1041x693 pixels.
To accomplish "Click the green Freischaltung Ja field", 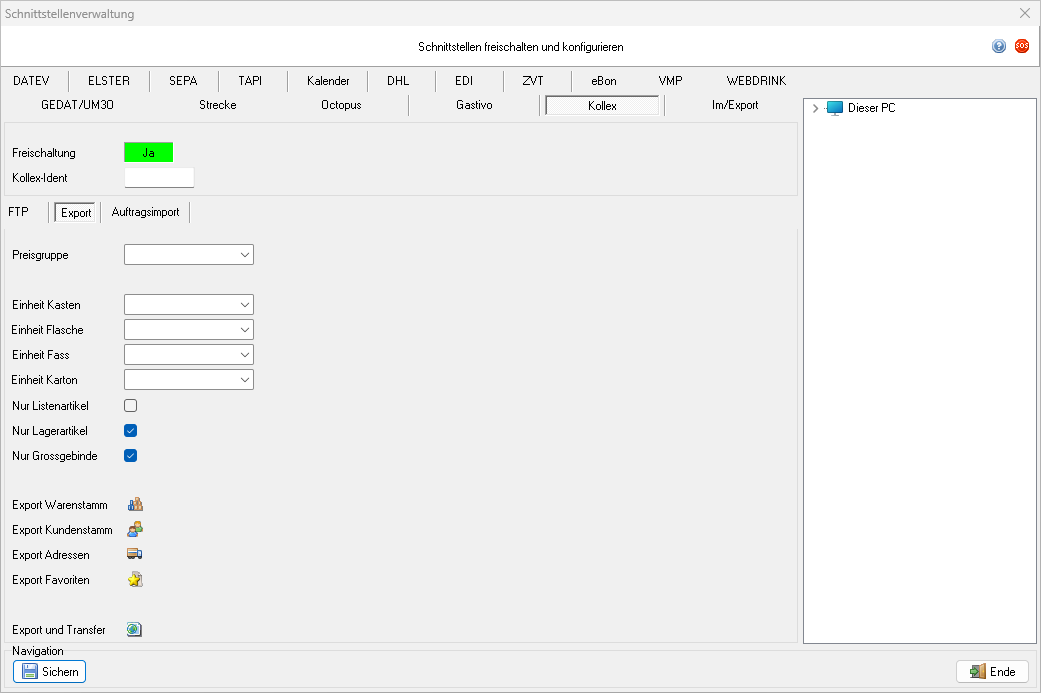I will coord(148,153).
